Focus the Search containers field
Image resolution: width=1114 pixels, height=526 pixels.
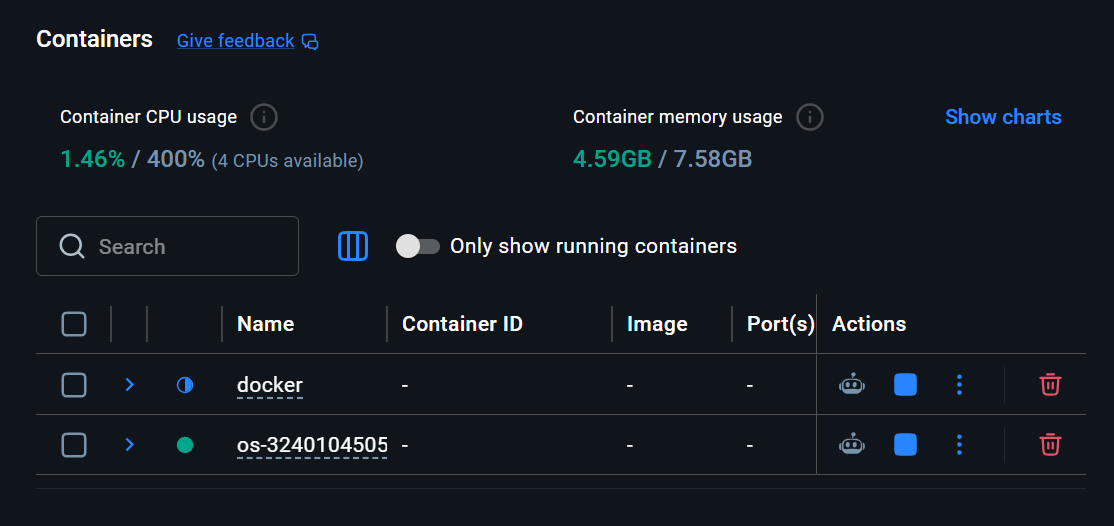[168, 246]
